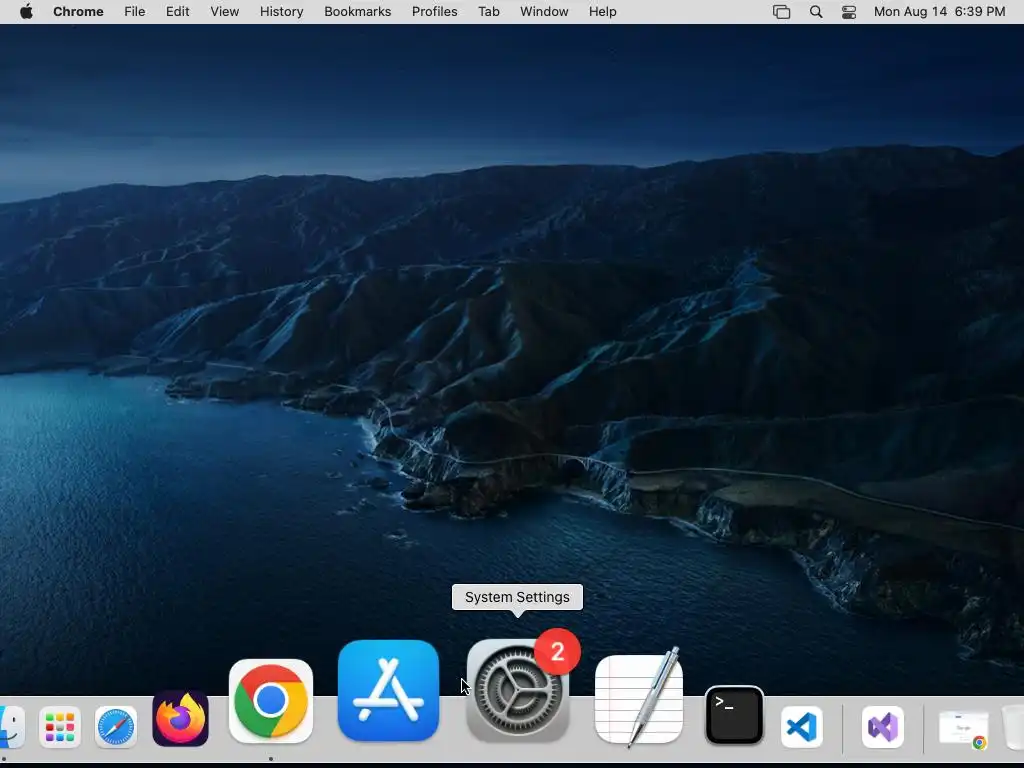1024x768 pixels.
Task: Open the Window menu
Action: click(x=544, y=12)
